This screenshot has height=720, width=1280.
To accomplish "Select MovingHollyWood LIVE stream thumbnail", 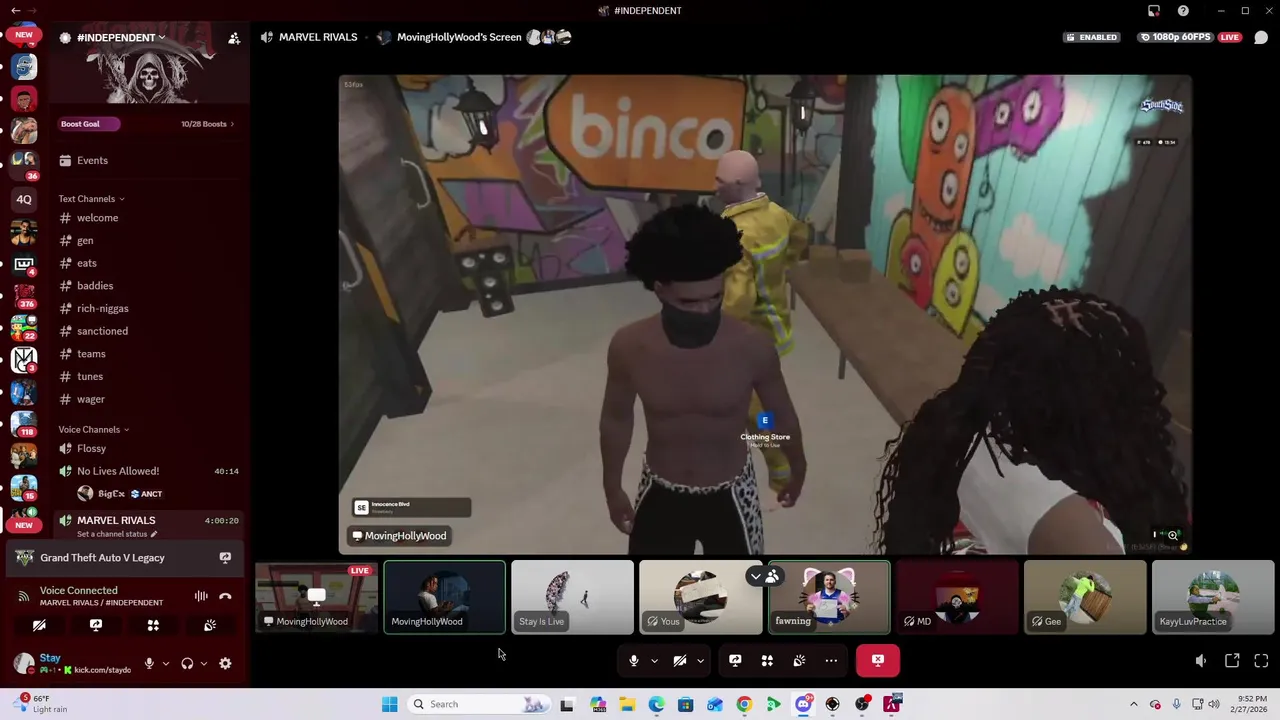I will pos(316,597).
